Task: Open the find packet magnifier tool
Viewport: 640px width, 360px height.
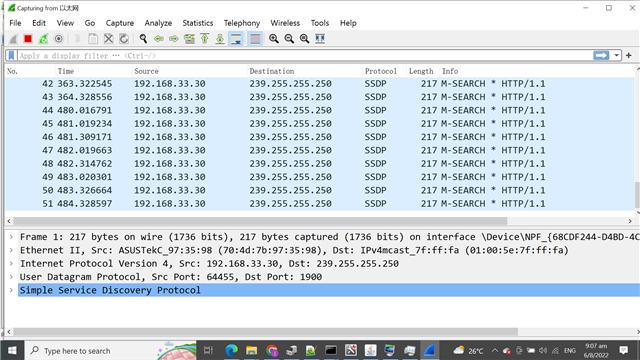Action: [x=143, y=39]
